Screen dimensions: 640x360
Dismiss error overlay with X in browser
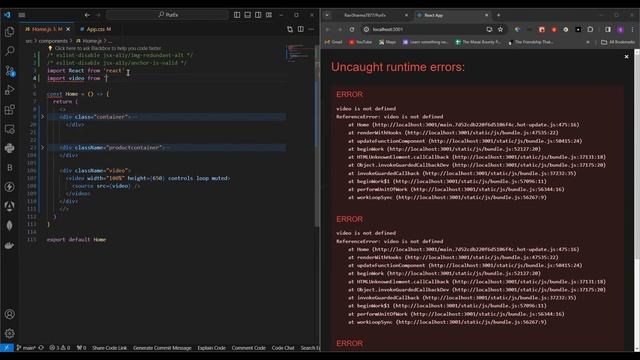627,57
